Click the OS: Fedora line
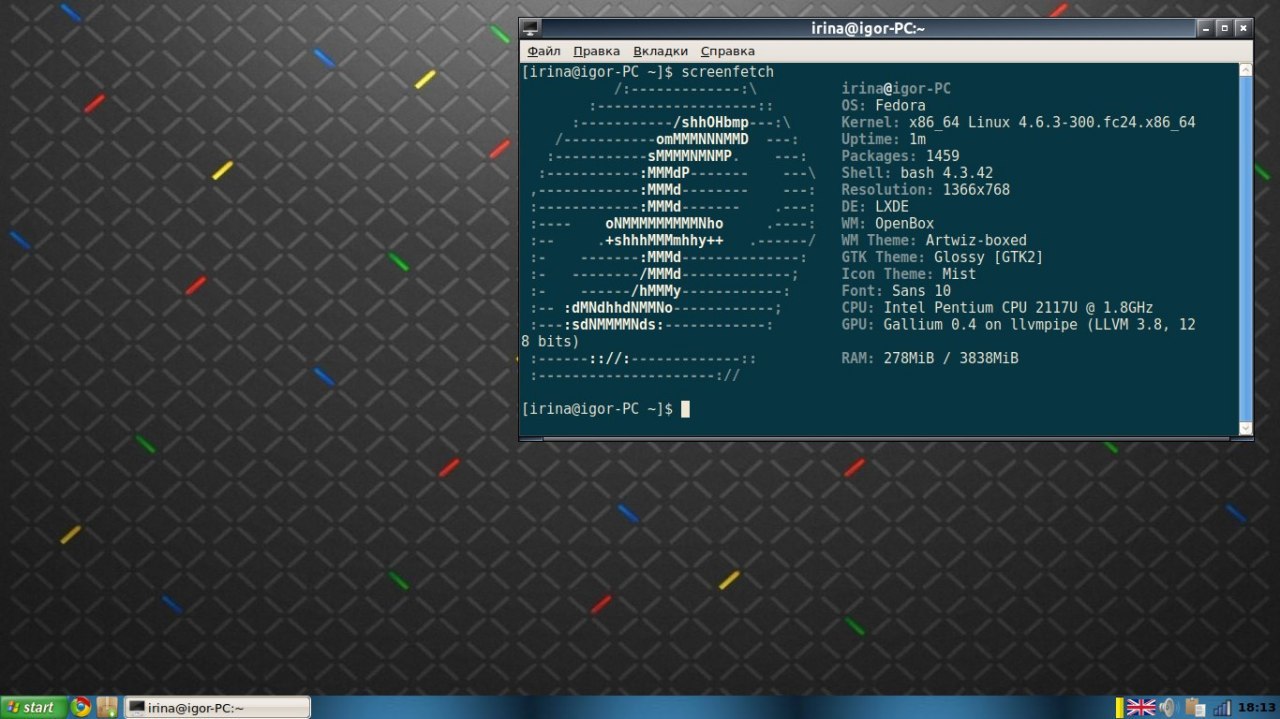This screenshot has height=719, width=1280. (x=883, y=105)
